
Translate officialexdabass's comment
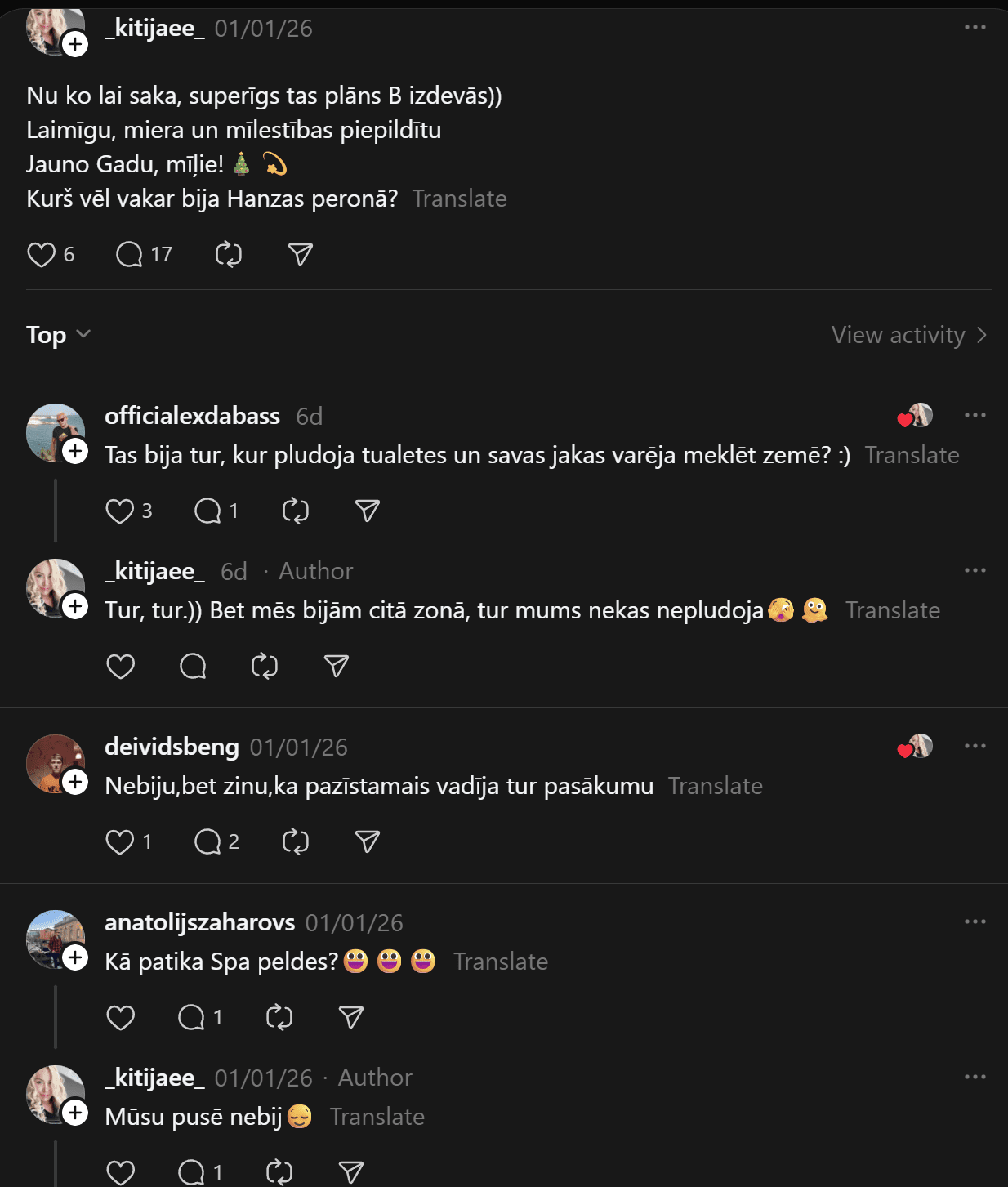click(912, 455)
